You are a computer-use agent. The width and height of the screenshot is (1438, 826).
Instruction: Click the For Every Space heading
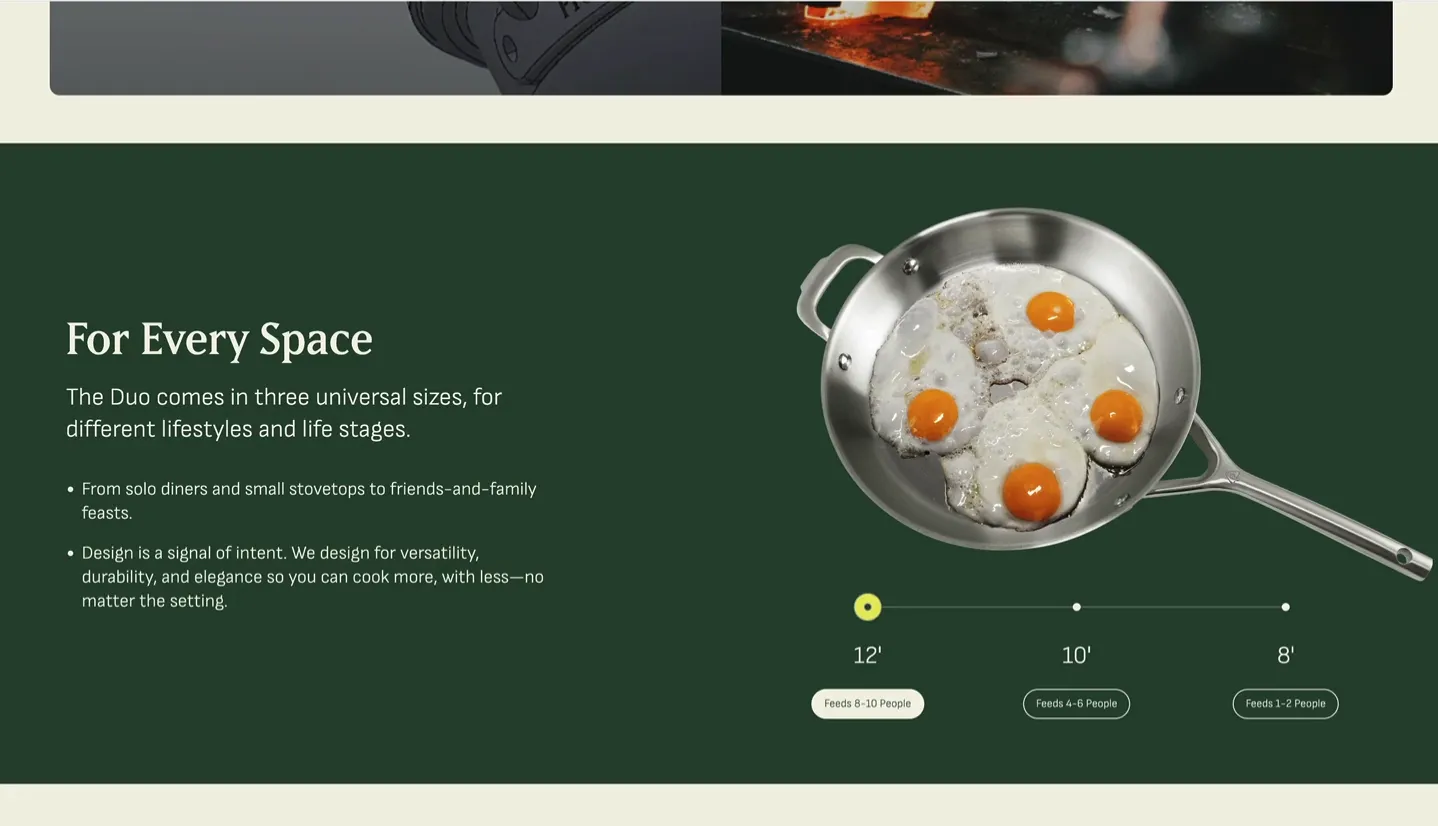pyautogui.click(x=219, y=339)
